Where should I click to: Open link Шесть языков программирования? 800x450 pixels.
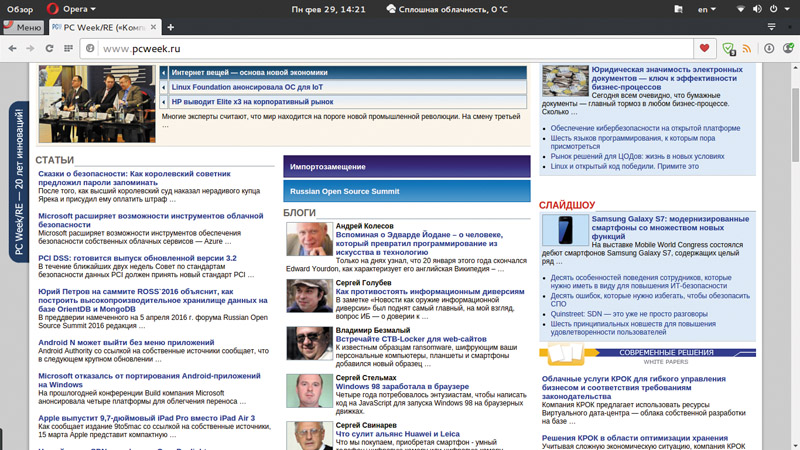633,142
